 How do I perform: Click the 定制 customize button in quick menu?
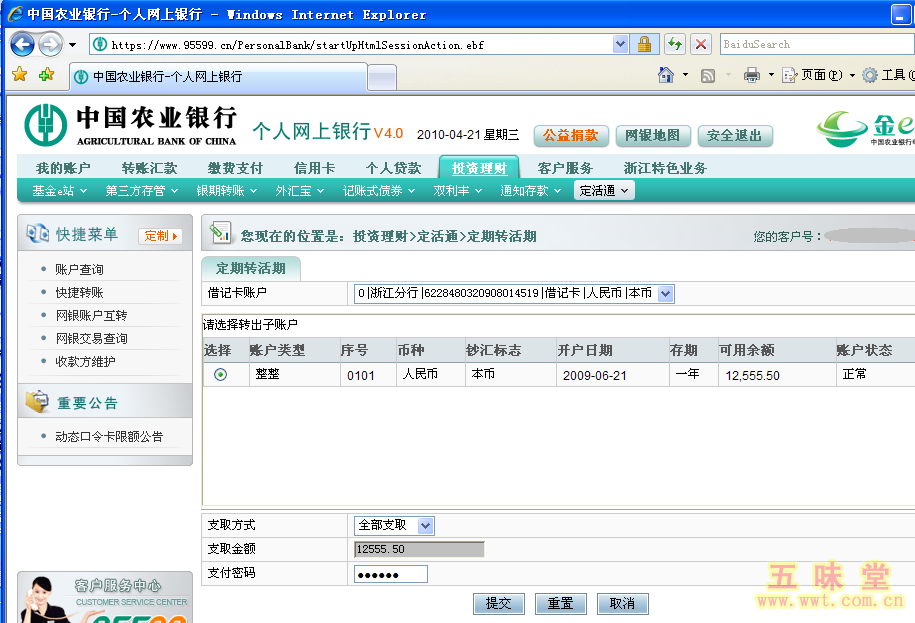point(161,236)
